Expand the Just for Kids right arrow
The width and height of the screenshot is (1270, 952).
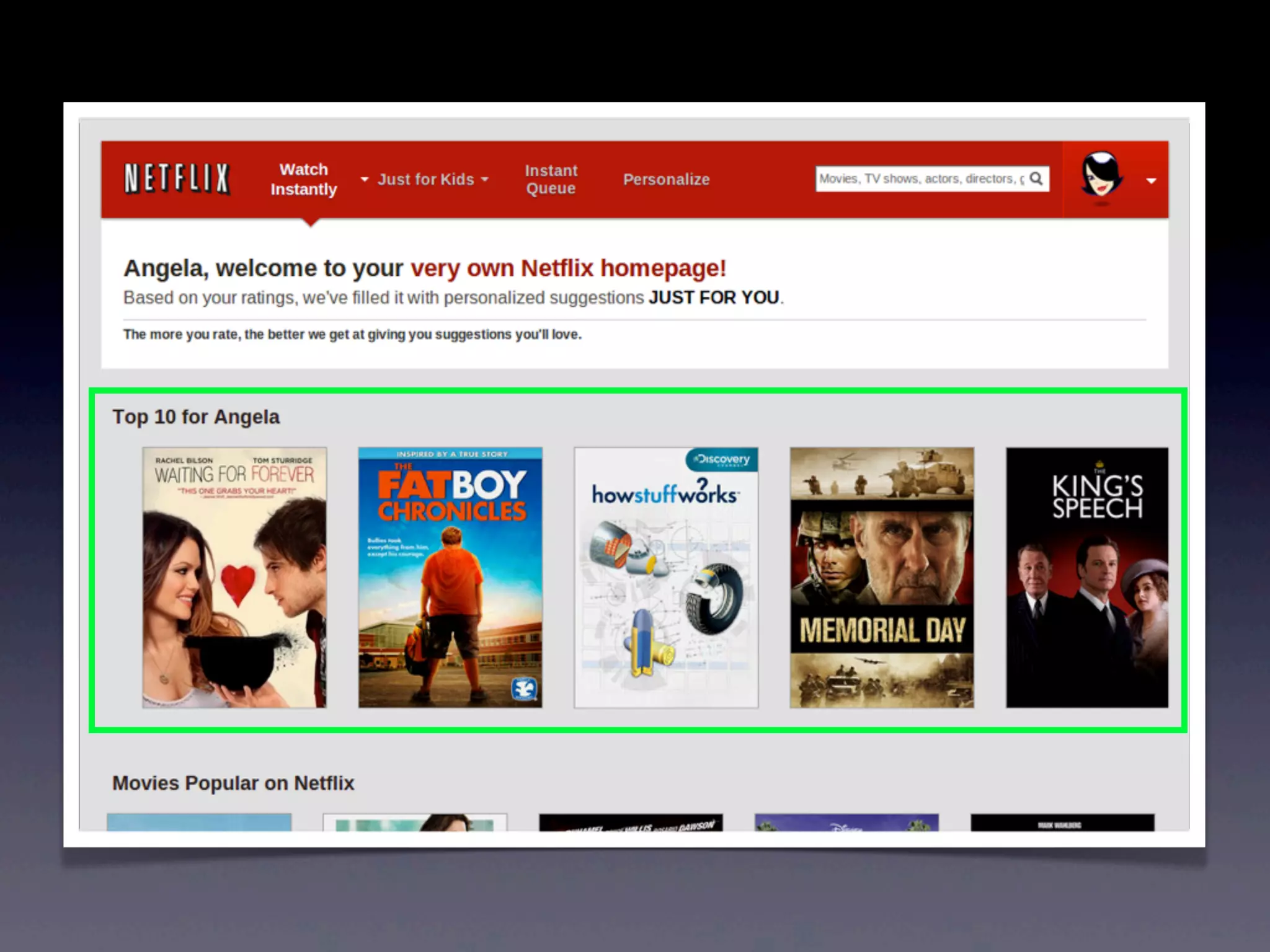[485, 179]
